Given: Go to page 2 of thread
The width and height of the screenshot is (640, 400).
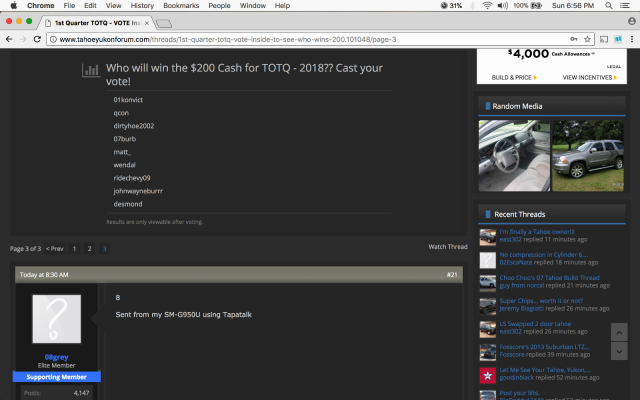Looking at the screenshot, I should pyautogui.click(x=89, y=249).
